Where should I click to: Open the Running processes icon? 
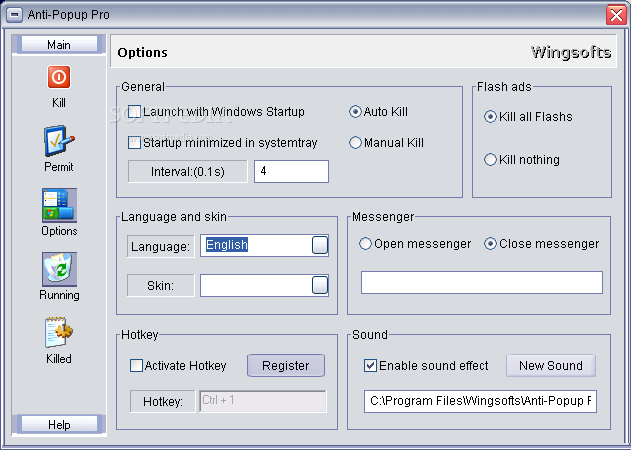pos(59,269)
